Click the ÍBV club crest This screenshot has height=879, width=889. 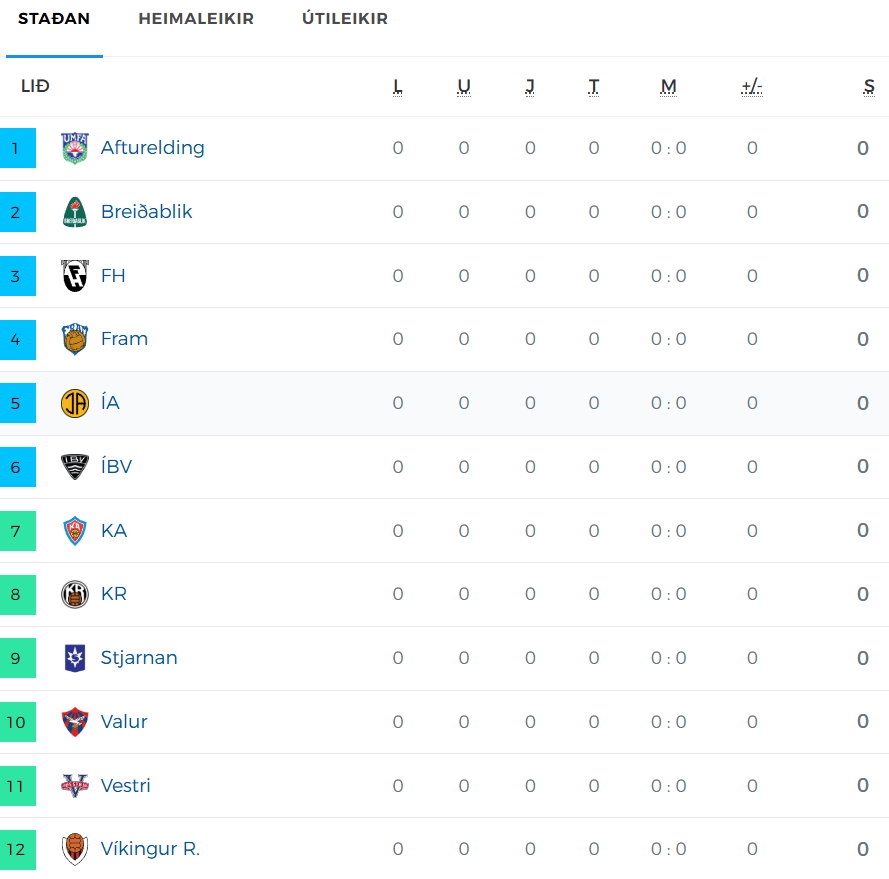coord(75,467)
